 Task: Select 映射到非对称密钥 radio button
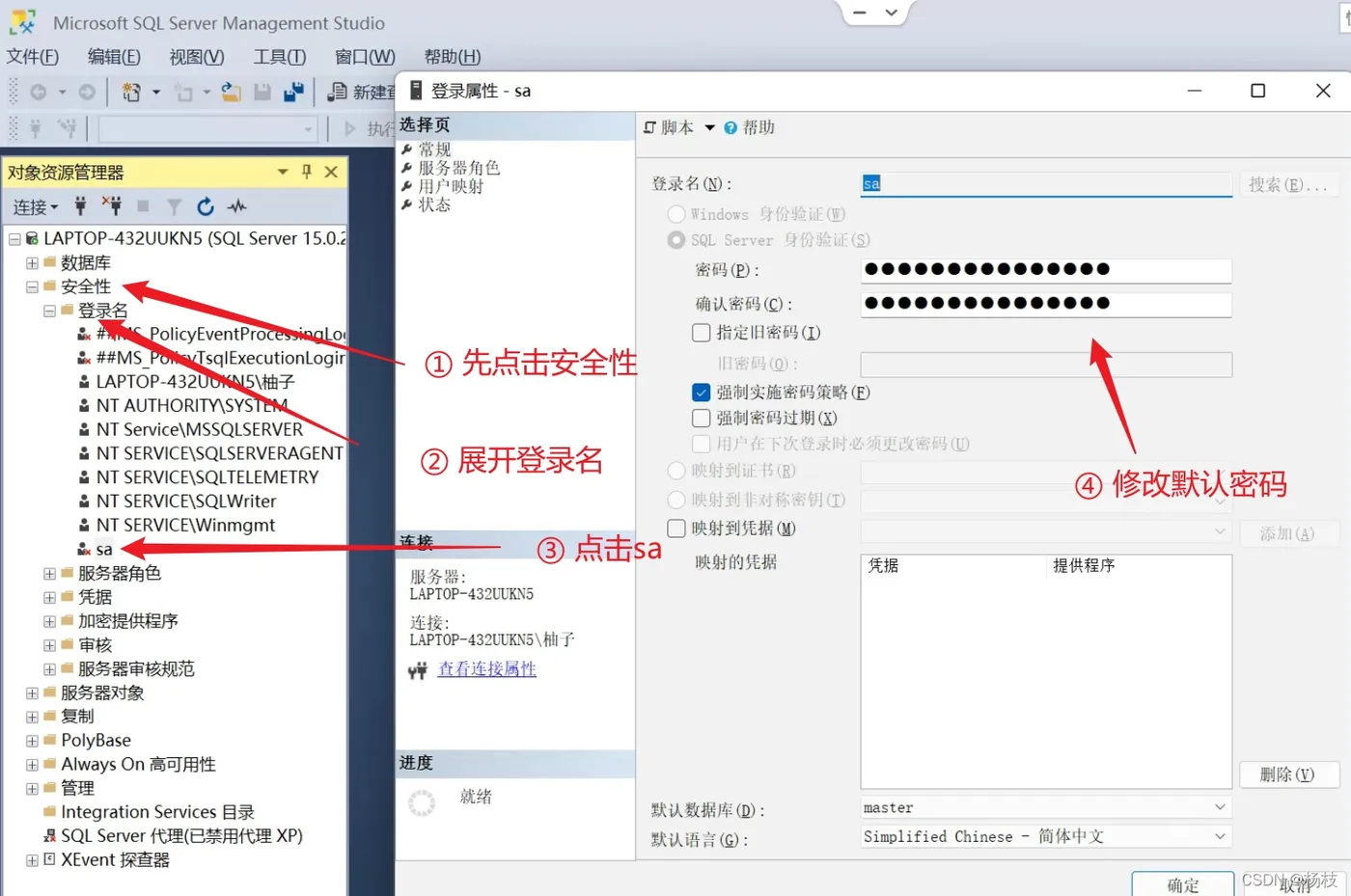point(676,500)
